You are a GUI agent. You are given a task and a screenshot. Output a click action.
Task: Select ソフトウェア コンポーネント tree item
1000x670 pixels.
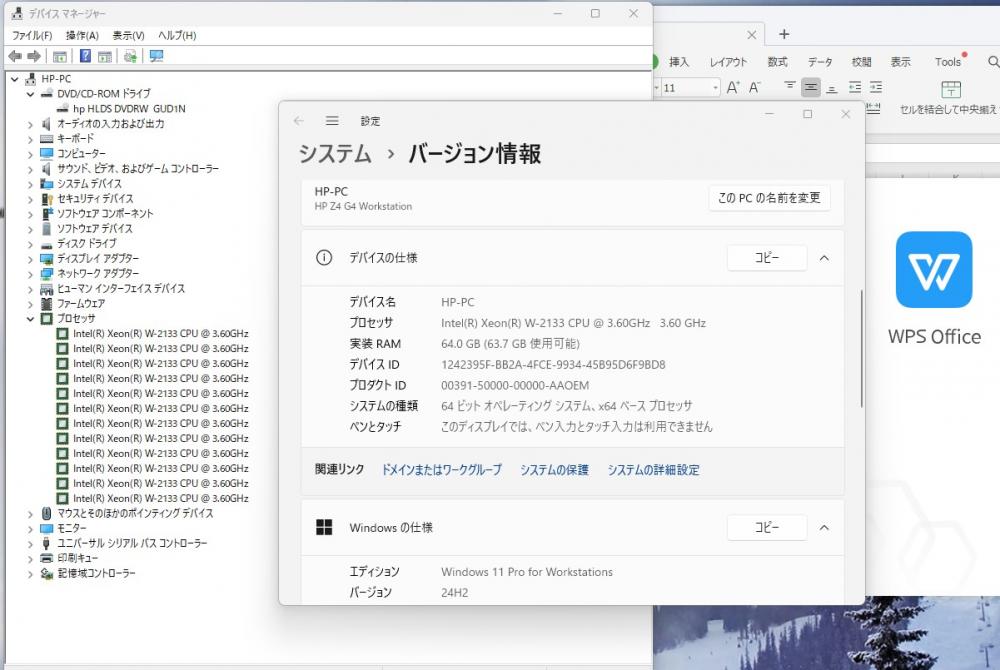[x=105, y=214]
